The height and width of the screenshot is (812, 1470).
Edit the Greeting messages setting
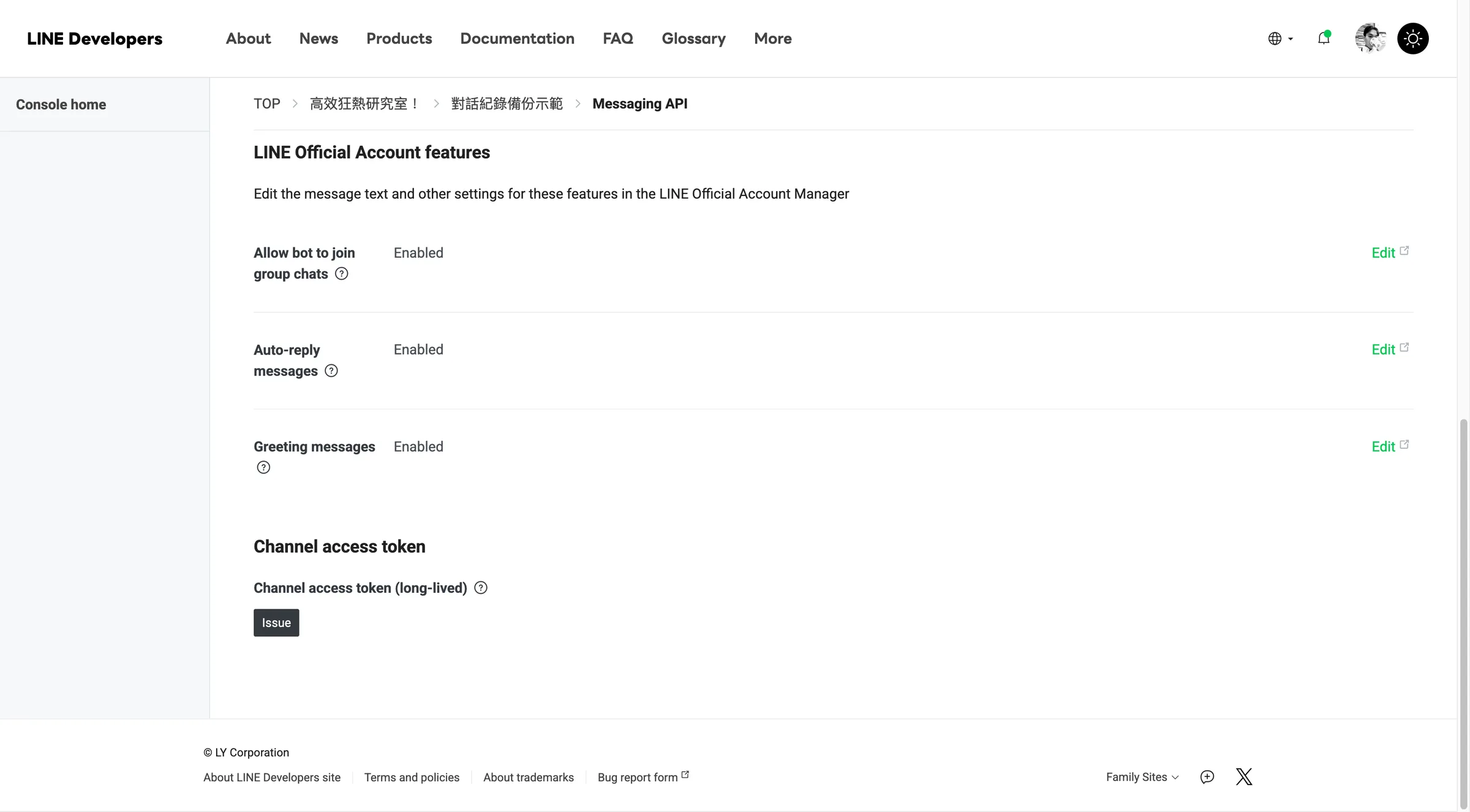point(1390,446)
